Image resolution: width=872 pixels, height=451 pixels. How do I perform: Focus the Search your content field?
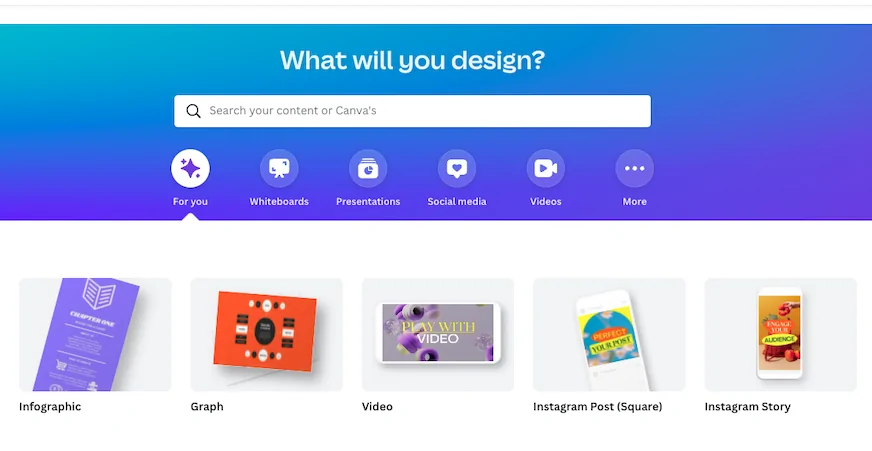click(412, 111)
